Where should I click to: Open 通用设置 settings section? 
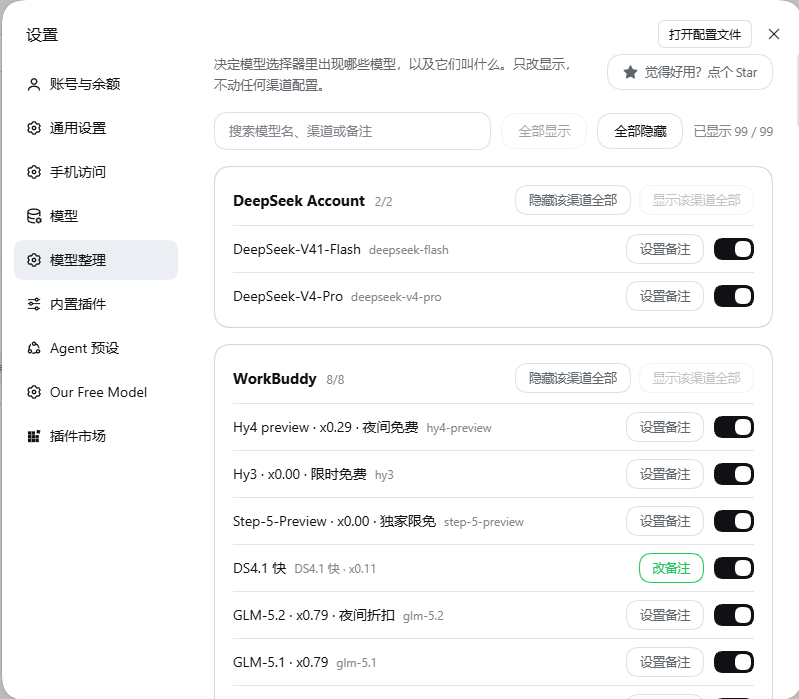(x=96, y=128)
